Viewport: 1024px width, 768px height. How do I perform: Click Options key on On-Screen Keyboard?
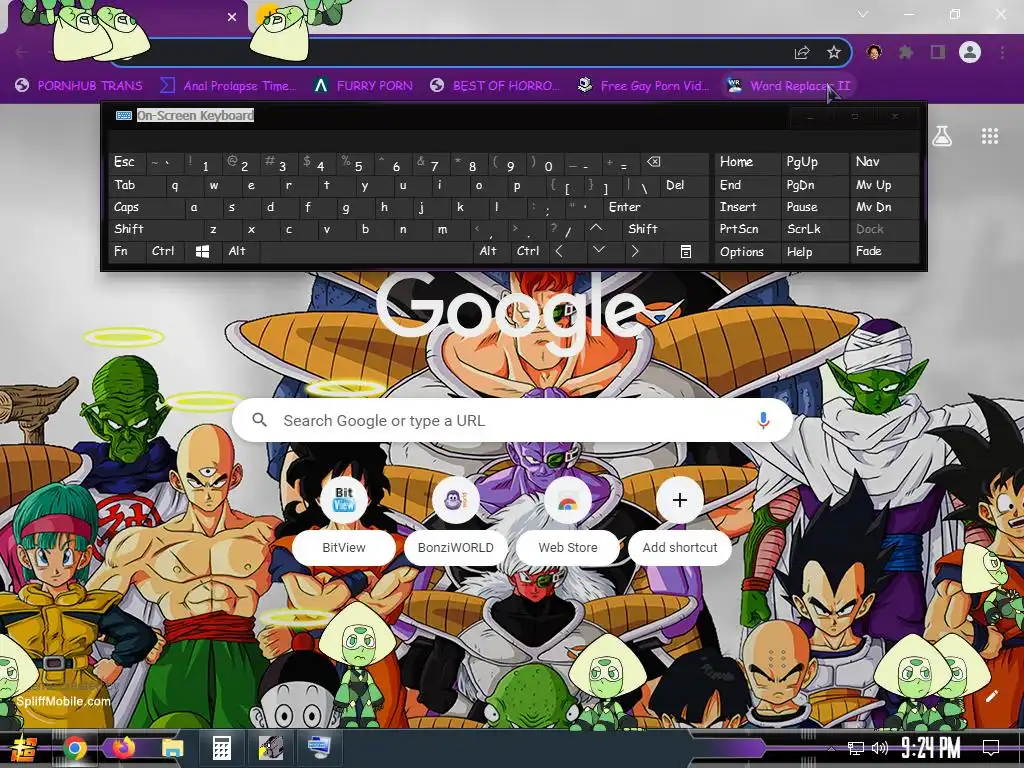point(747,251)
